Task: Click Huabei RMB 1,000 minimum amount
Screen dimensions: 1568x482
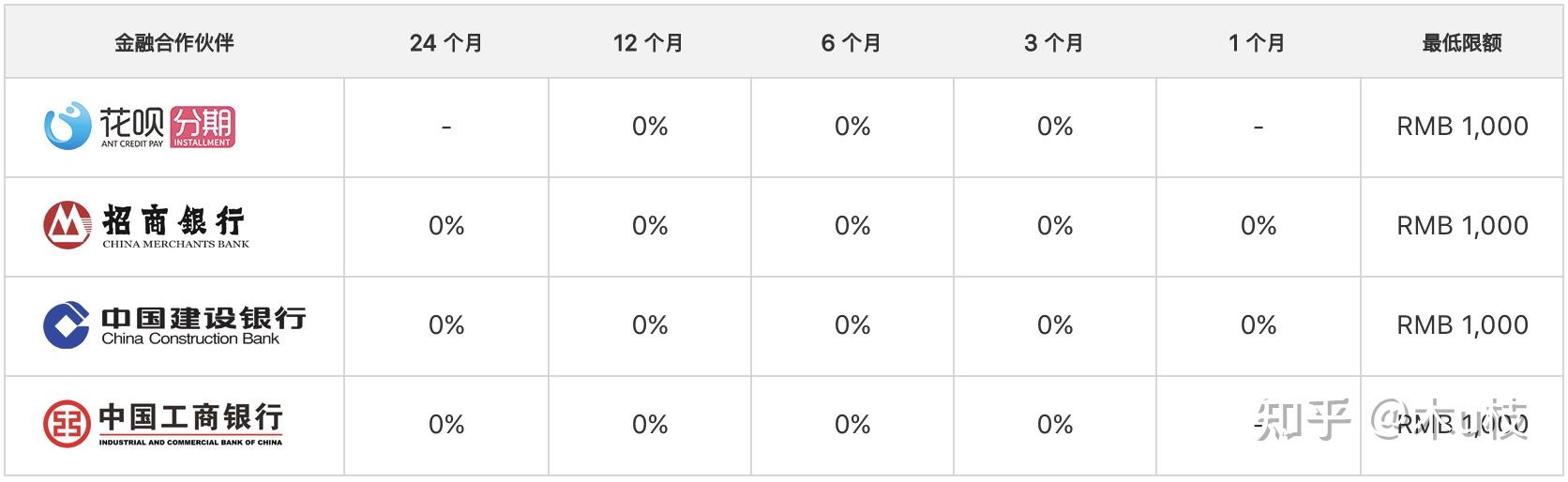Action: pos(1462,126)
